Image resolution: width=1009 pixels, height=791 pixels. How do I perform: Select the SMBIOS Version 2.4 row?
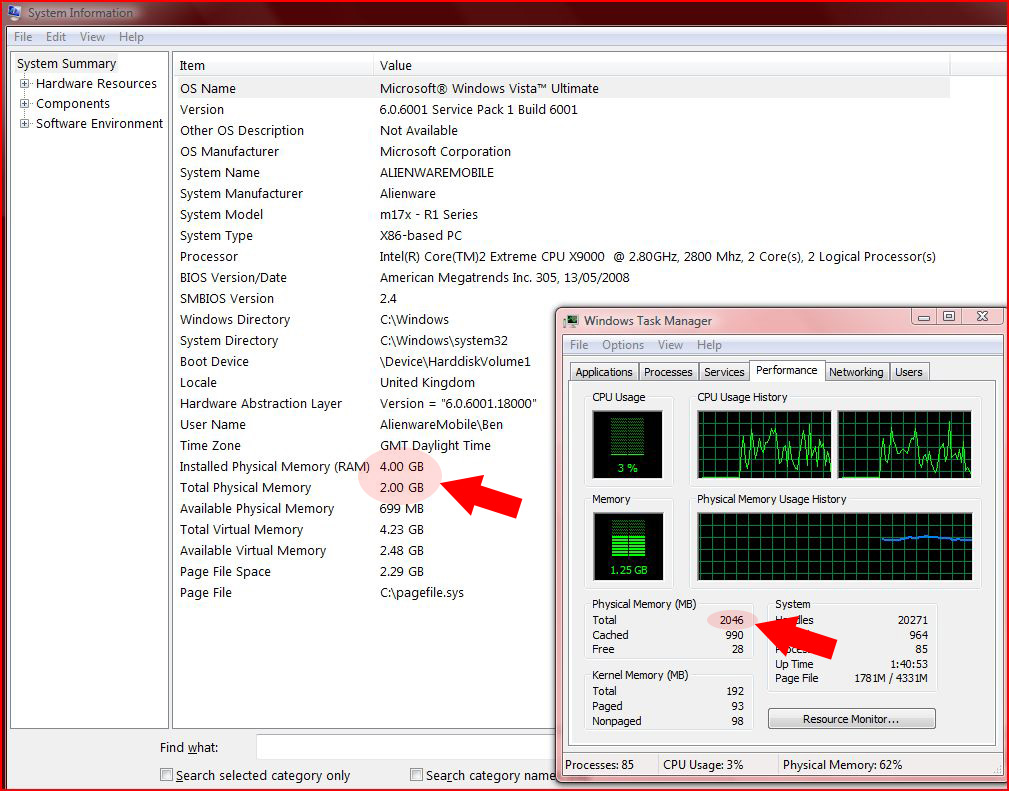click(562, 299)
